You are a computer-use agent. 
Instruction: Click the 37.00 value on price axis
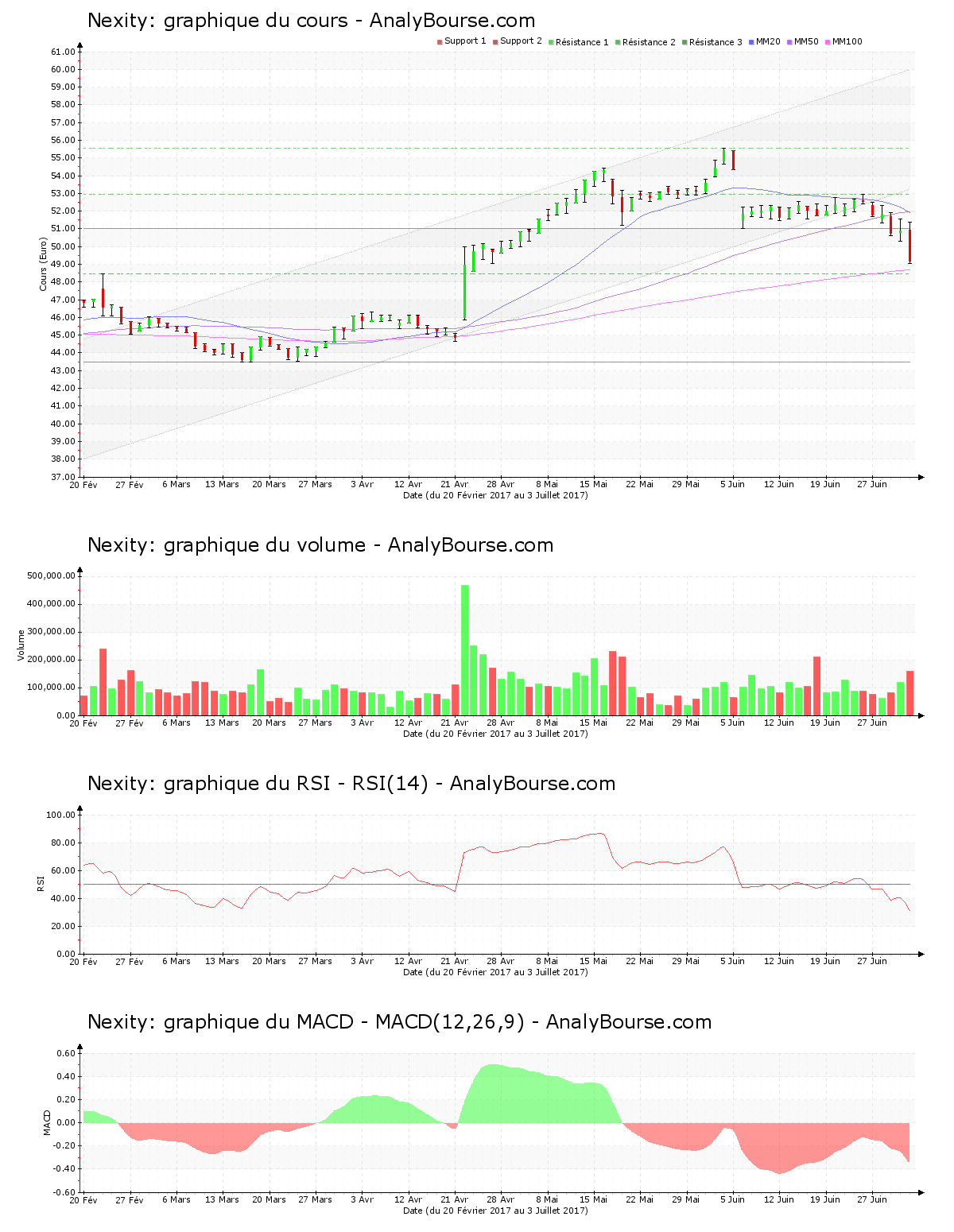63,477
